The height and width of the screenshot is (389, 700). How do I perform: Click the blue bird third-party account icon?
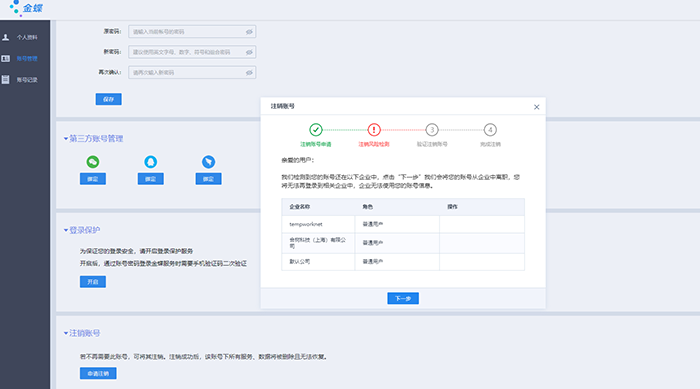click(x=208, y=162)
